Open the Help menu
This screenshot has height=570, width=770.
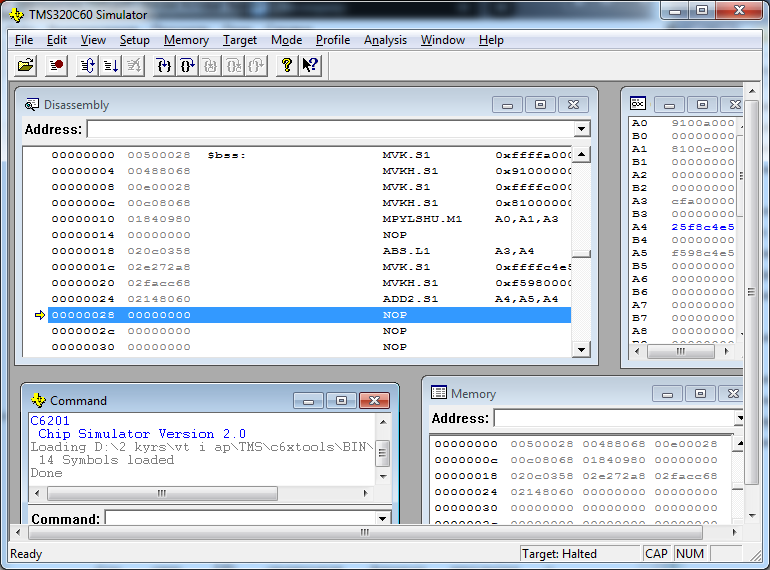coord(491,40)
